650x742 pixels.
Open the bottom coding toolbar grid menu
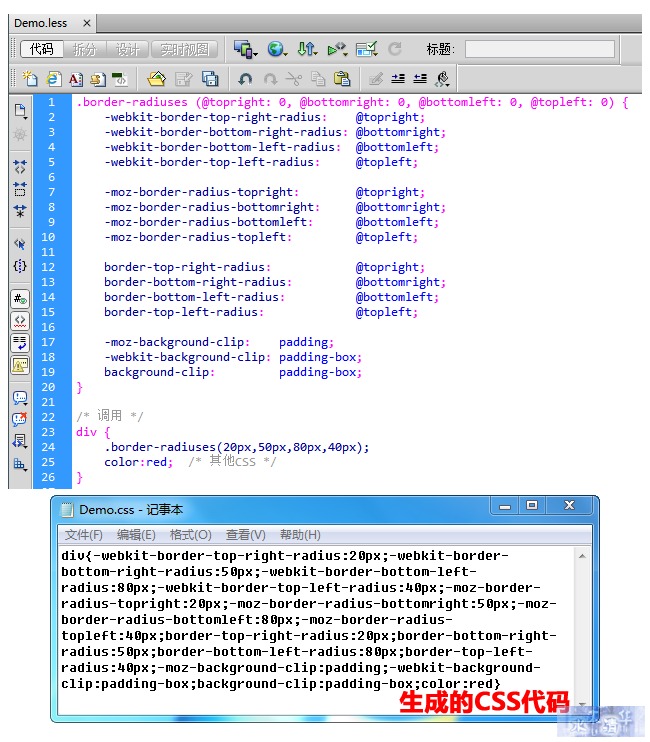(x=20, y=464)
